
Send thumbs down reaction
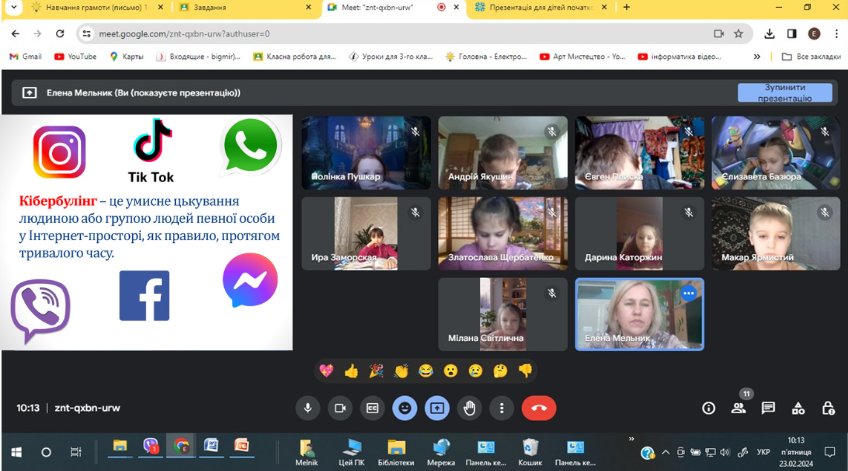[x=525, y=370]
